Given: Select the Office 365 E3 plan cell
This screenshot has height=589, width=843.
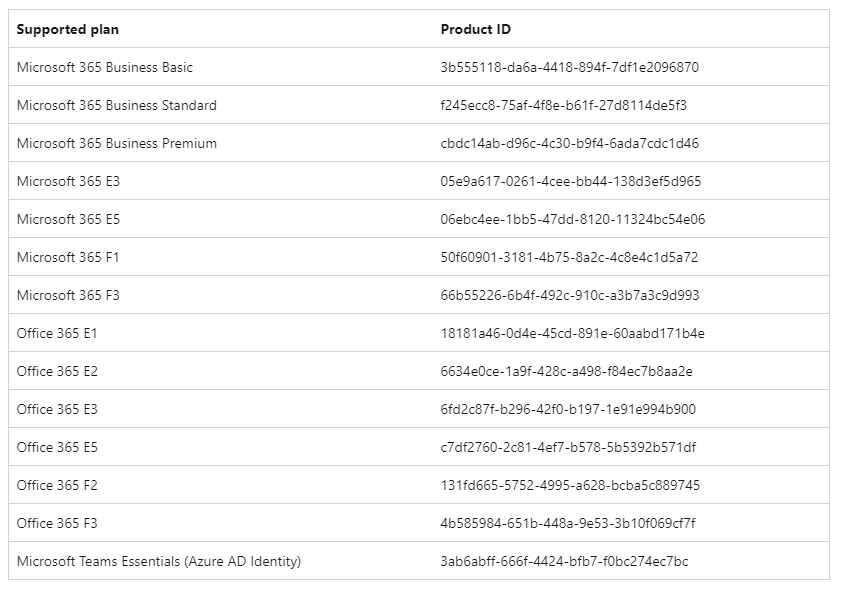Looking at the screenshot, I should pyautogui.click(x=57, y=409).
